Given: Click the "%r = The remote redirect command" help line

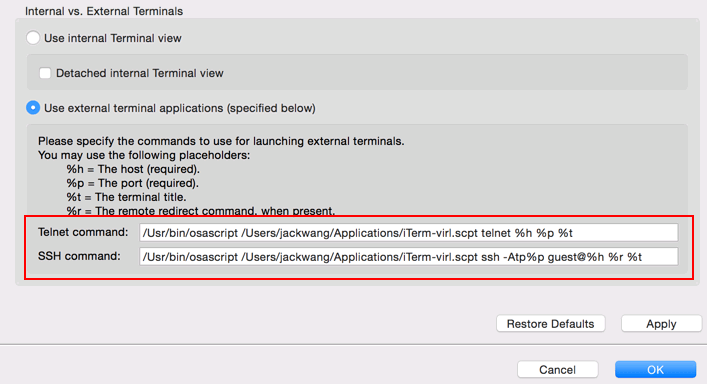Looking at the screenshot, I should (x=201, y=210).
